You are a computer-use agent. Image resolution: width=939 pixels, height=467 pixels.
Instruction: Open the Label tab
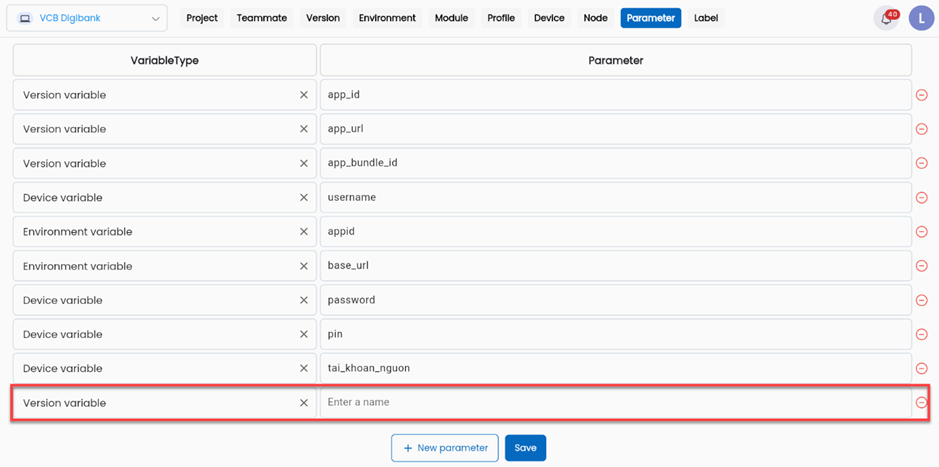[706, 18]
